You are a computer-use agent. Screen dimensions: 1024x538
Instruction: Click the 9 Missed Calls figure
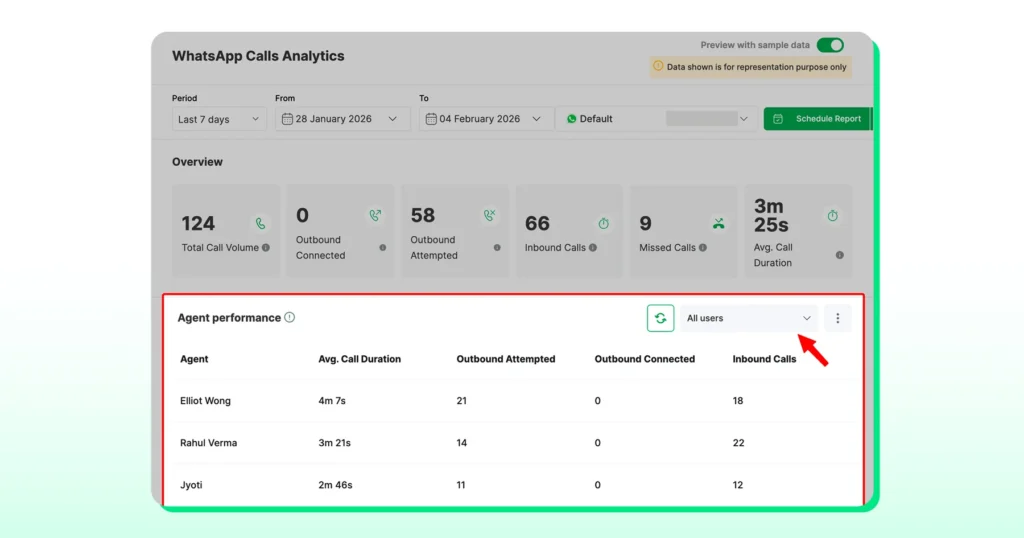(x=645, y=223)
